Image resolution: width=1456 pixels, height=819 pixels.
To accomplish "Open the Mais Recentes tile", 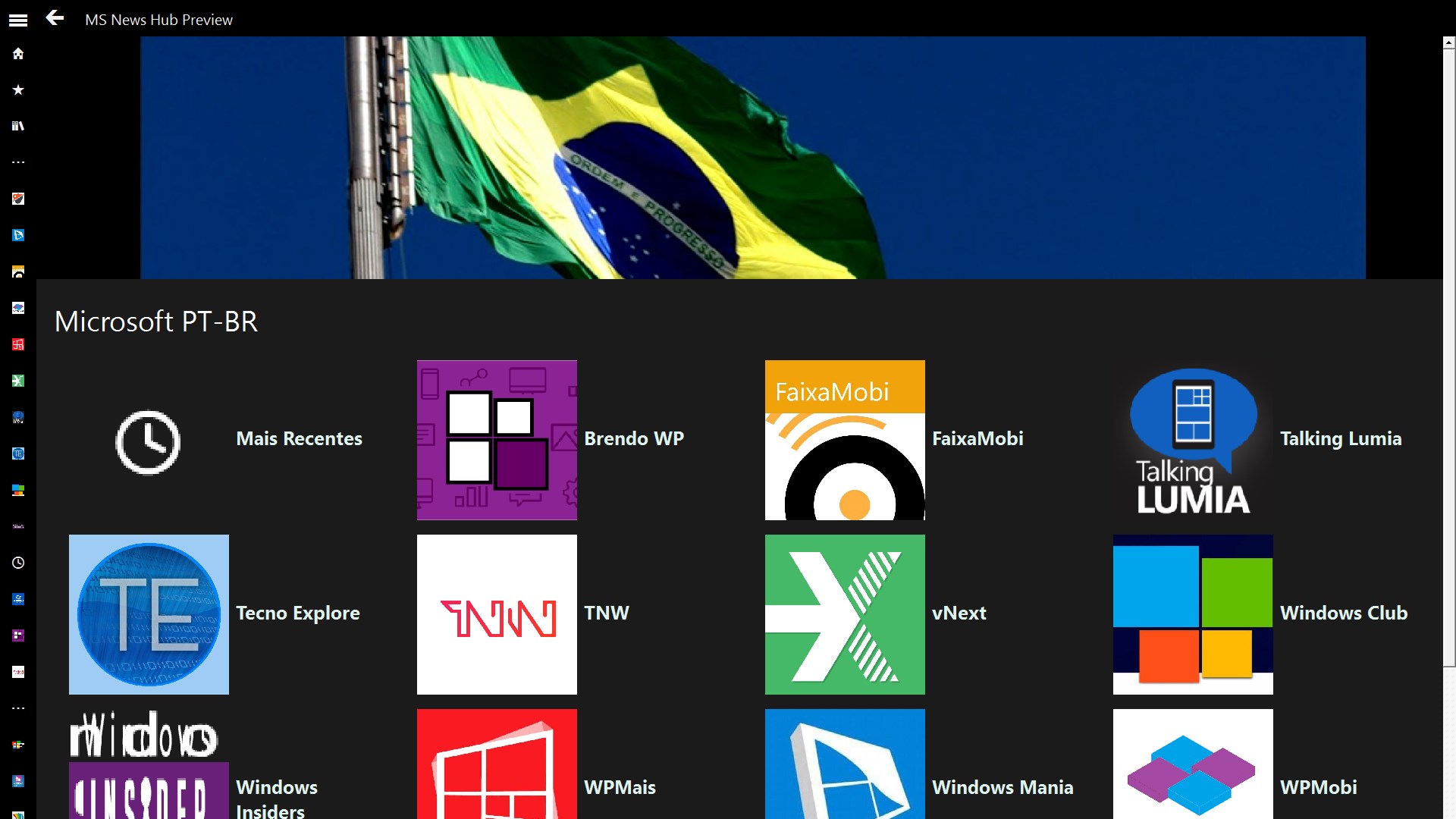I will (149, 441).
